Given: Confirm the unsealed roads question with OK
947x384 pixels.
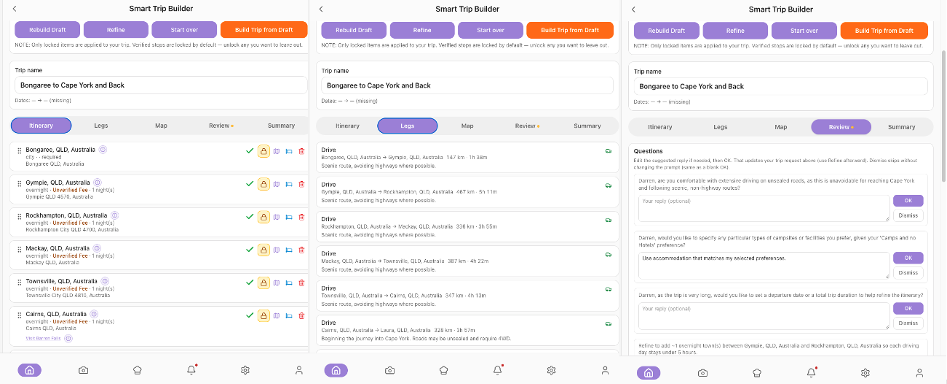Looking at the screenshot, I should pos(908,200).
